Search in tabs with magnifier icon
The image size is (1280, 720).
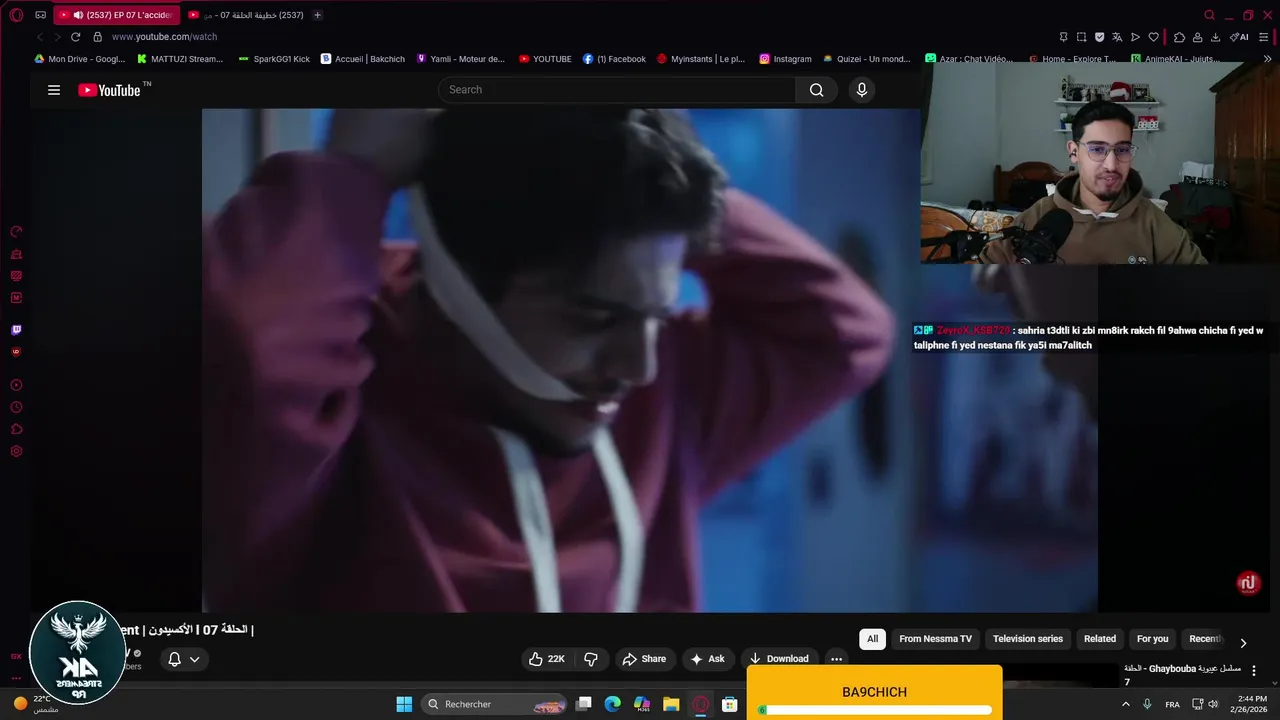pos(1209,15)
